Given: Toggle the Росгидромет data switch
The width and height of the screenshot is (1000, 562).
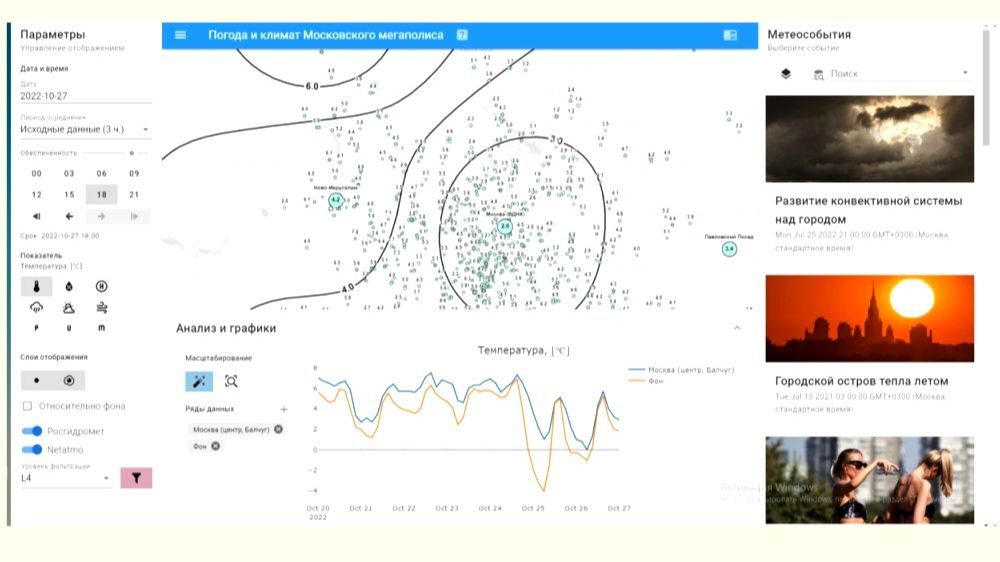Looking at the screenshot, I should [32, 431].
